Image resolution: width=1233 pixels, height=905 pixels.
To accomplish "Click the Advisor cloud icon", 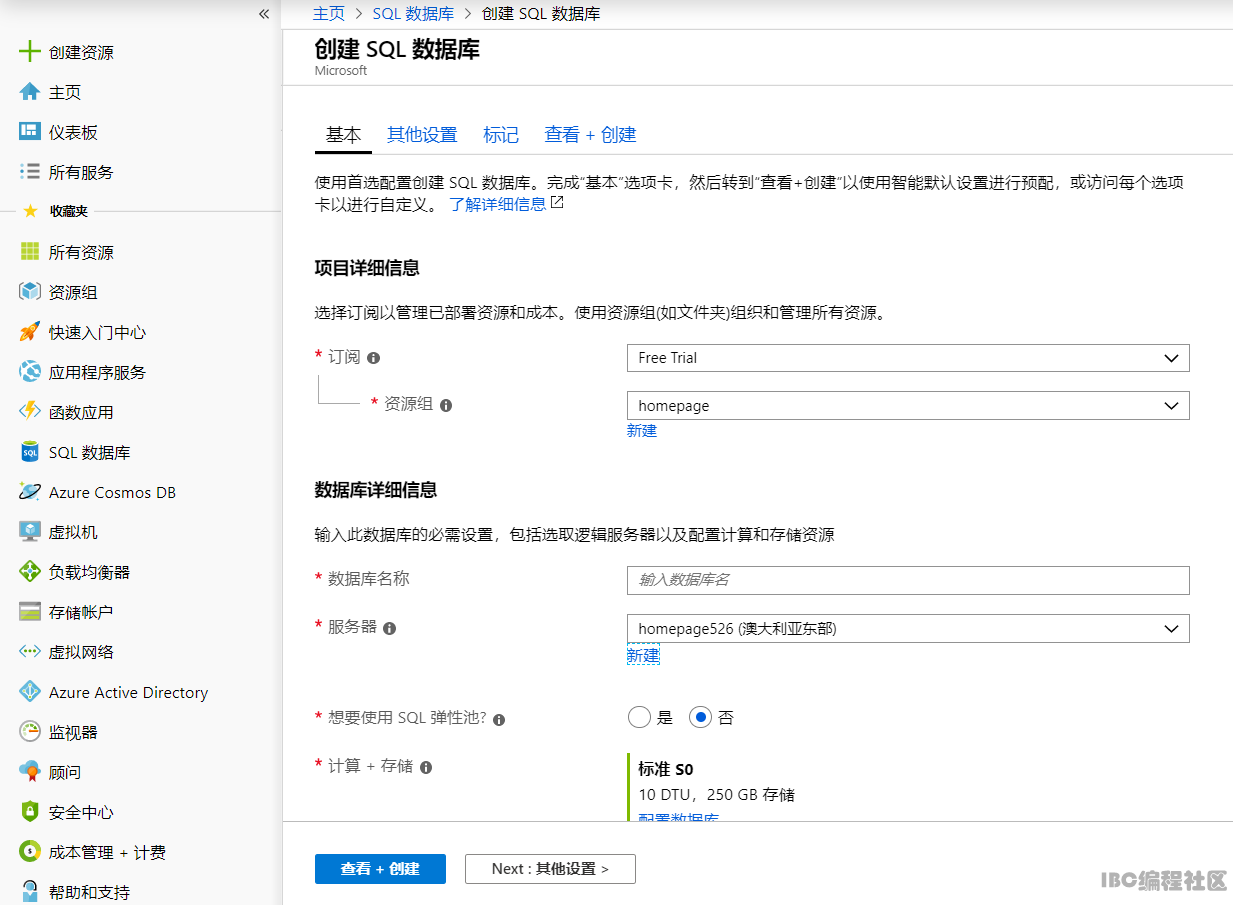I will 30,772.
